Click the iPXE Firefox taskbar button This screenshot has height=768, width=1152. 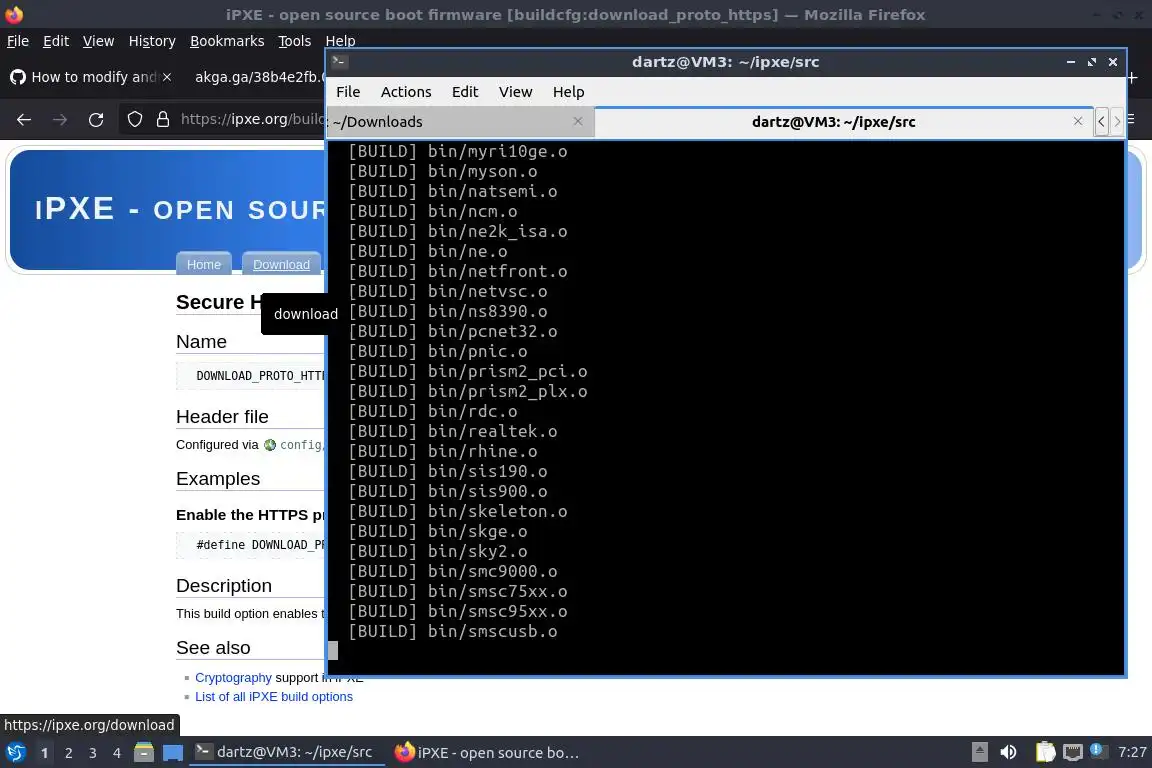pos(486,752)
